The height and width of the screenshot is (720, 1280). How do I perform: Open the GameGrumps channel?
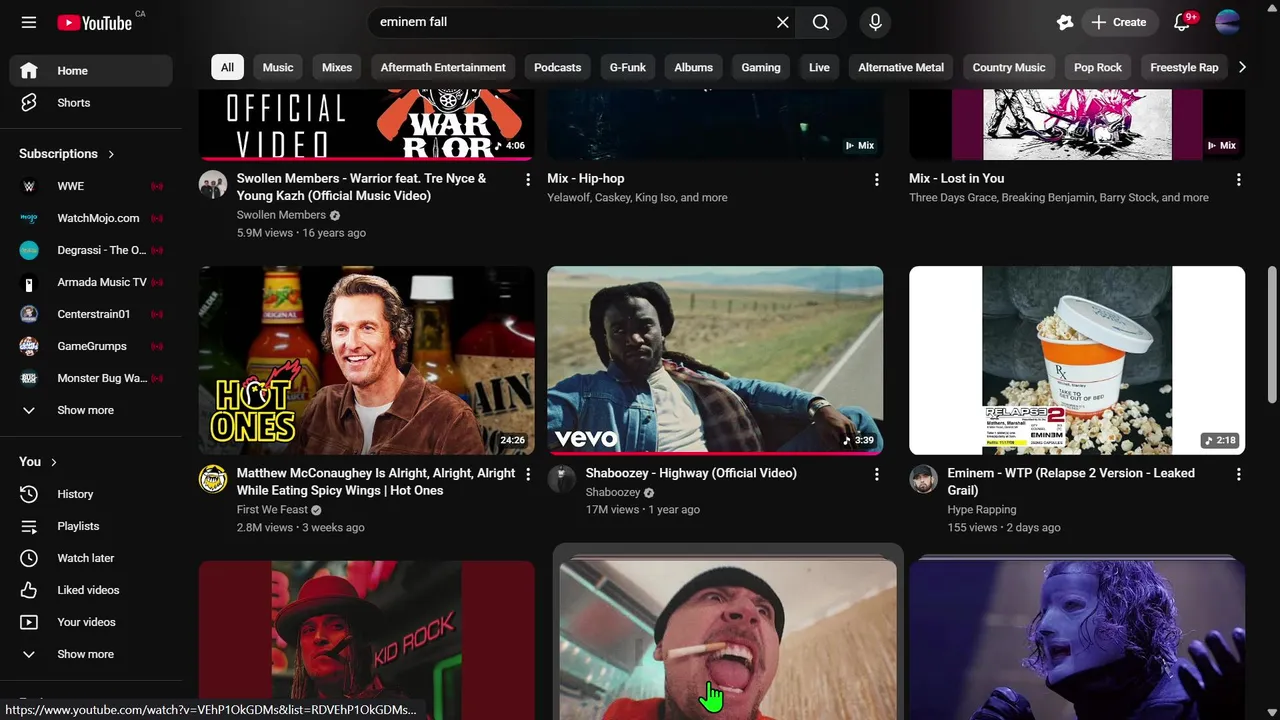coord(91,346)
